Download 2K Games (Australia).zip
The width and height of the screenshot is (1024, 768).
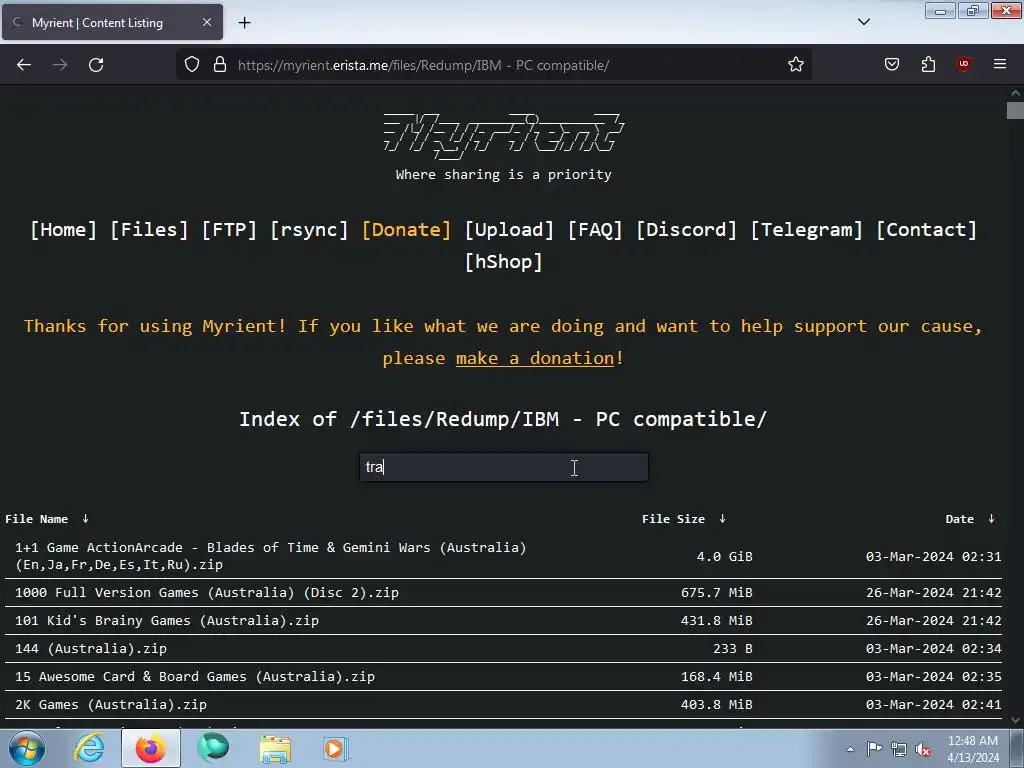(x=110, y=705)
